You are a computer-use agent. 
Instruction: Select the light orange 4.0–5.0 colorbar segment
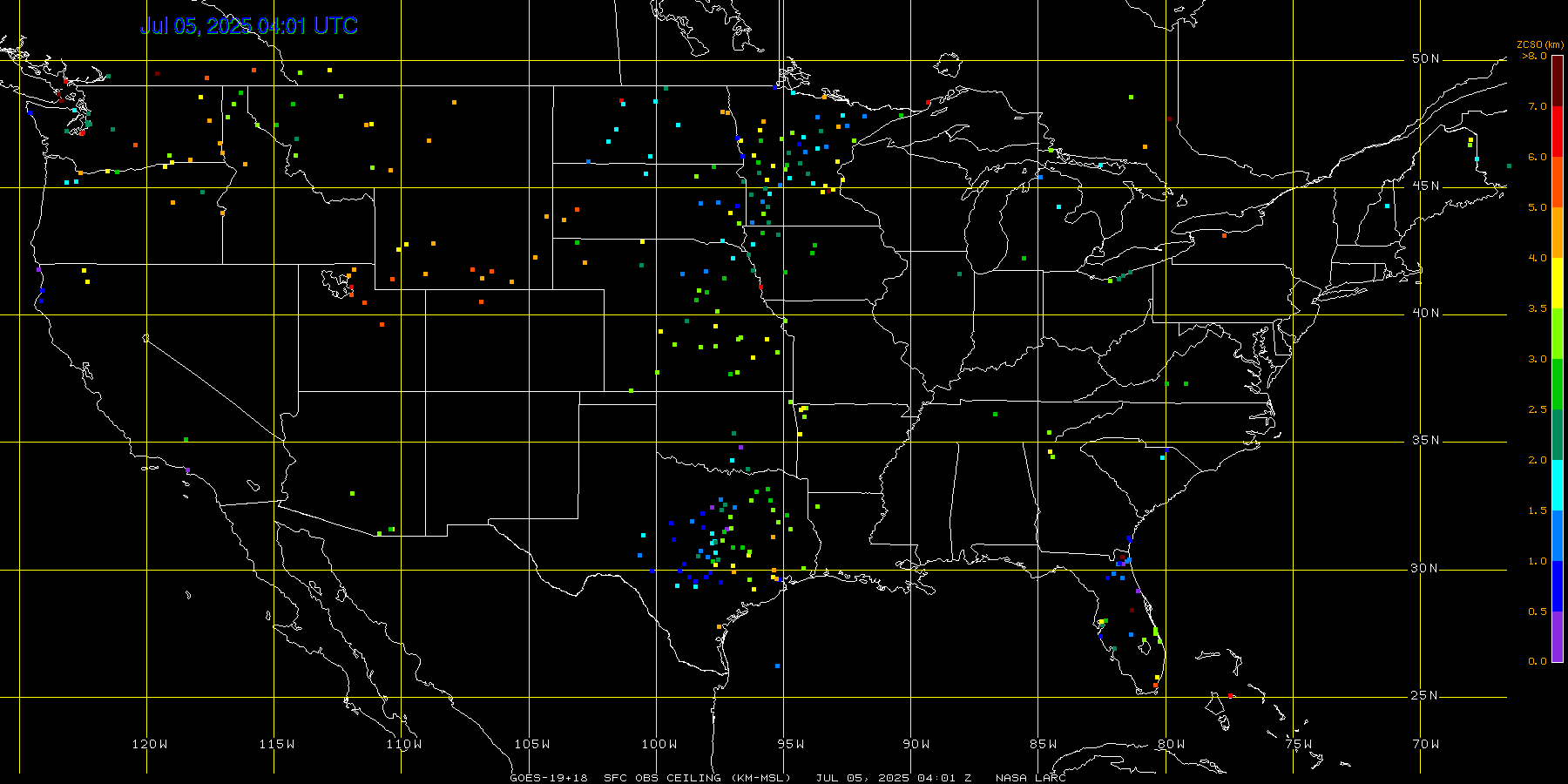coord(1558,233)
